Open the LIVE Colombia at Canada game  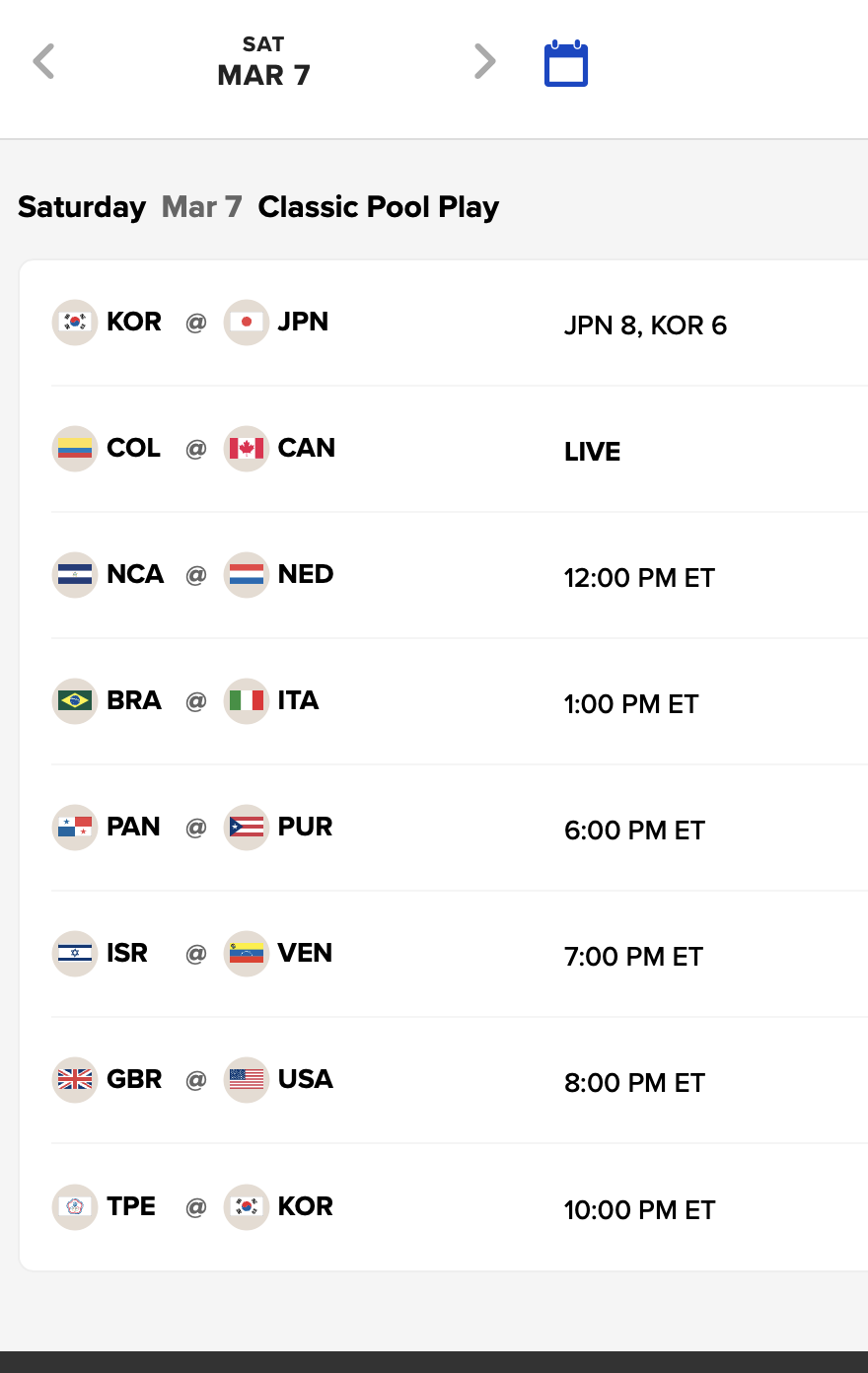point(592,452)
